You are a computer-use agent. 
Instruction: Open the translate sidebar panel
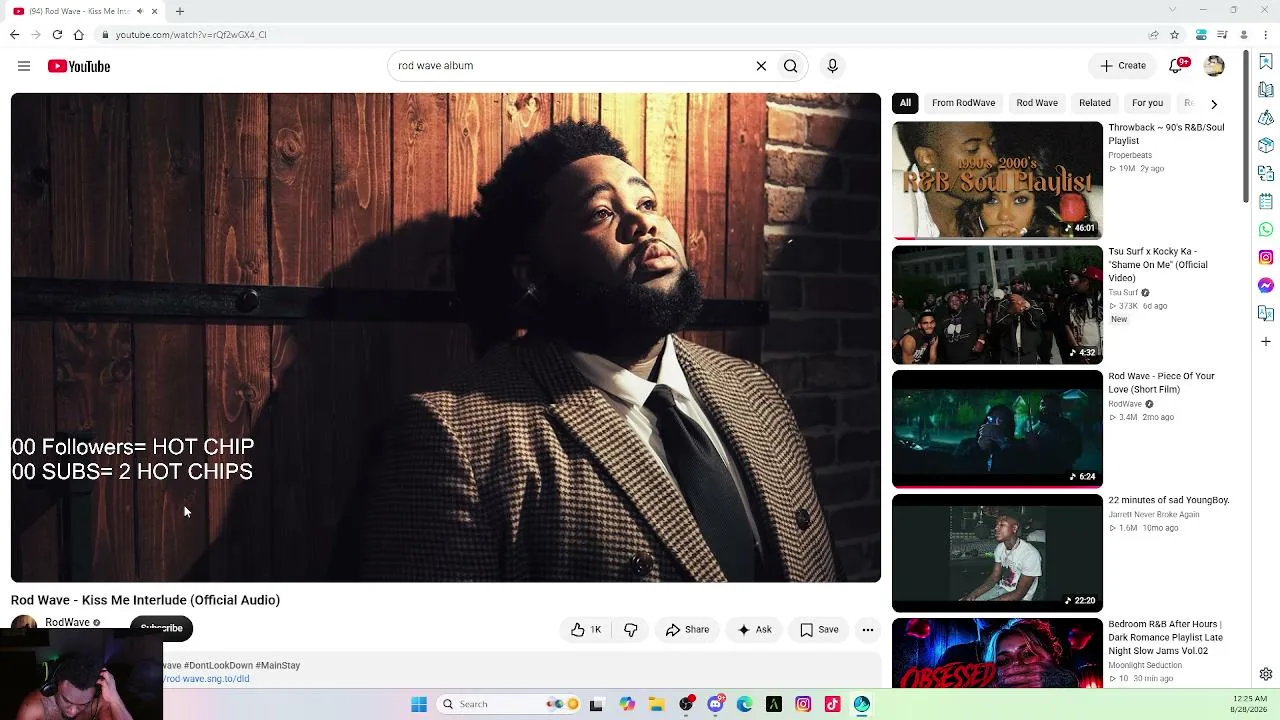tap(1266, 314)
